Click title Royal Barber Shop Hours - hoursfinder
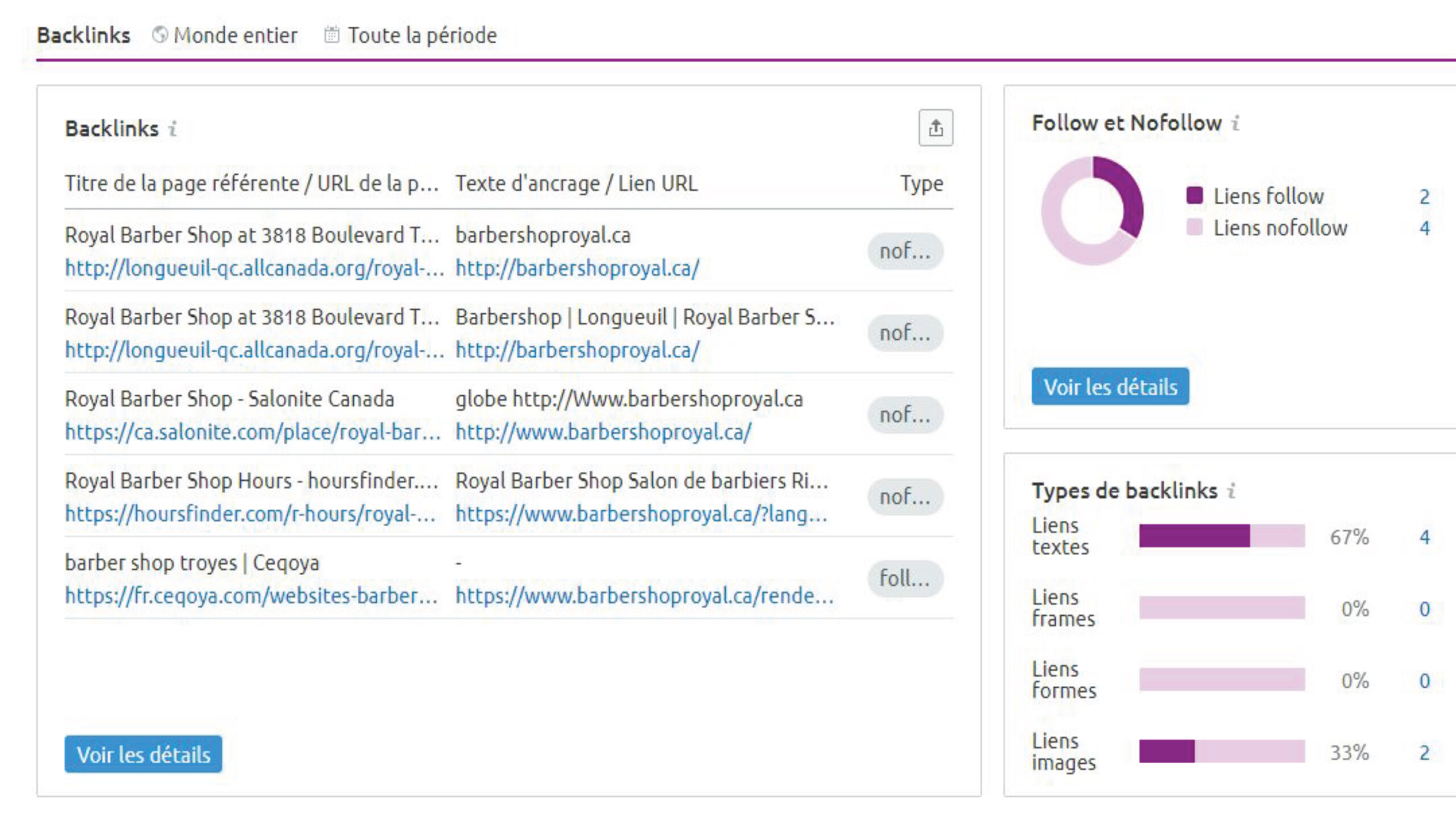Screen dimensions: 1456x819 pos(251,481)
